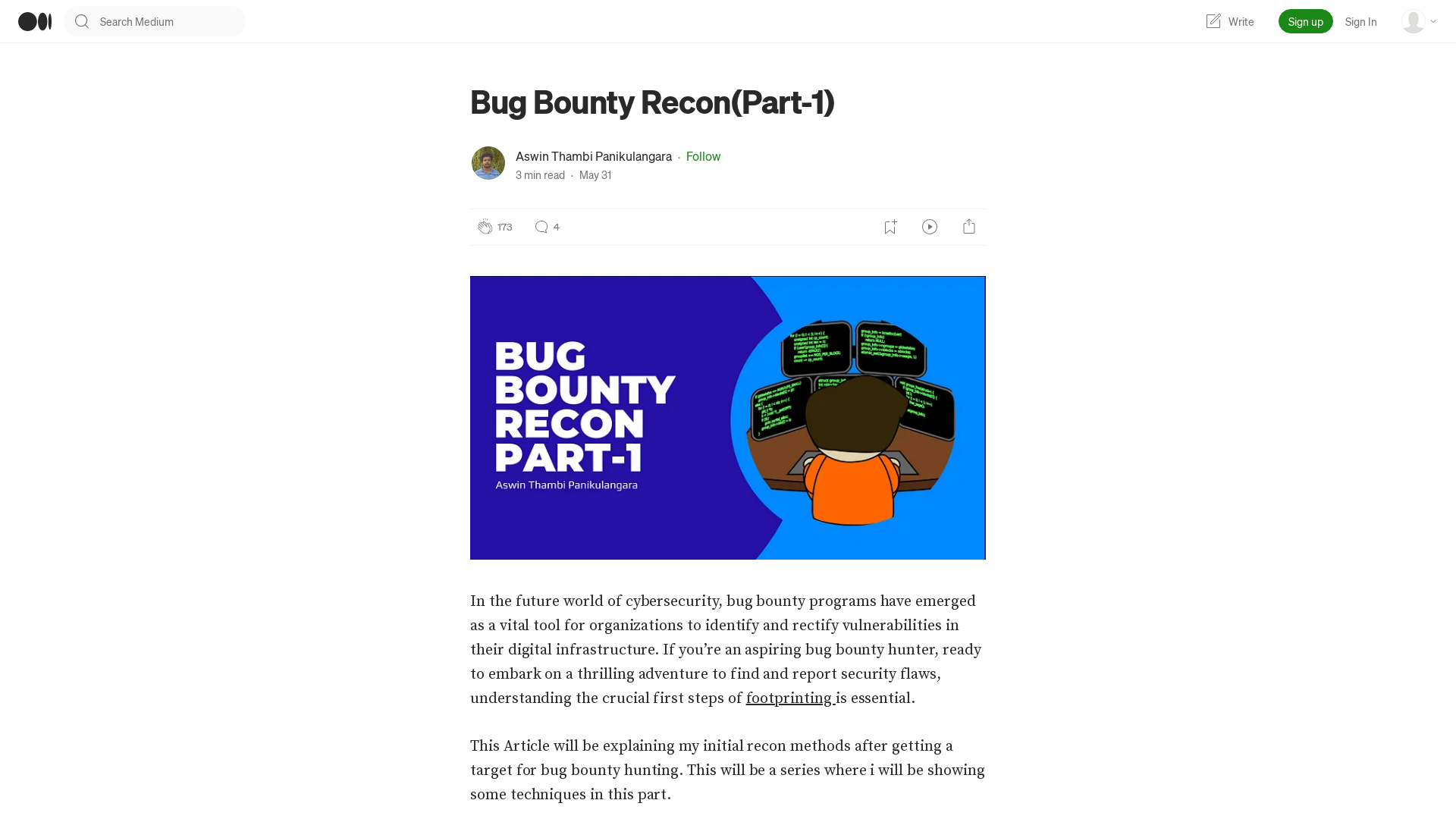
Task: Click the share article icon
Action: (969, 226)
